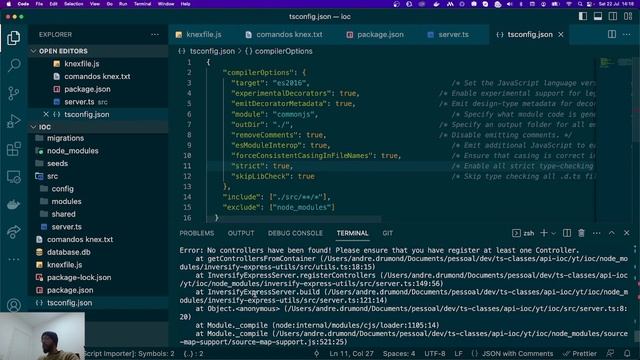This screenshot has height=360, width=640.
Task: Change end of line sequence LF
Action: coord(458,353)
